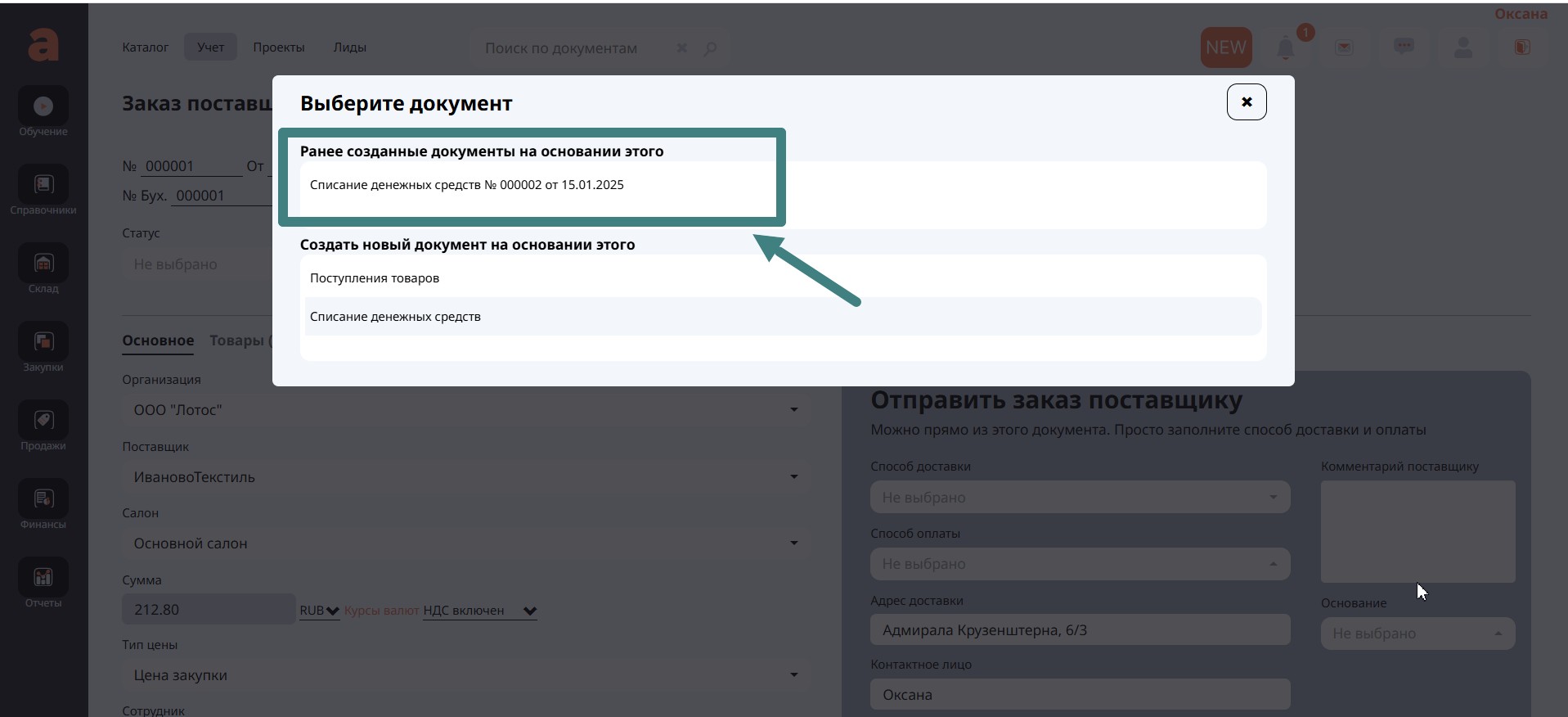Click the notification bell icon

(x=1286, y=48)
